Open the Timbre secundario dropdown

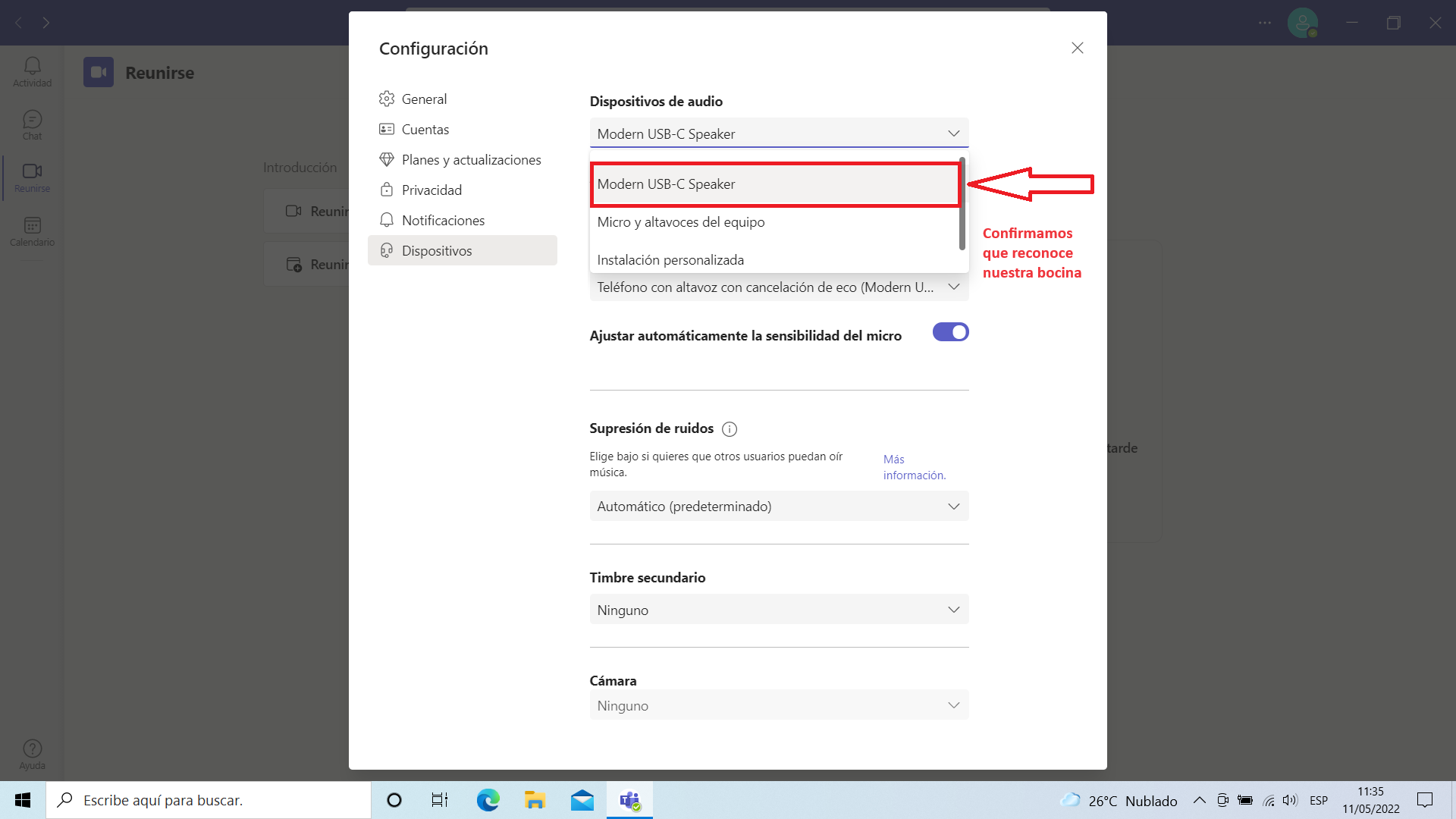779,610
